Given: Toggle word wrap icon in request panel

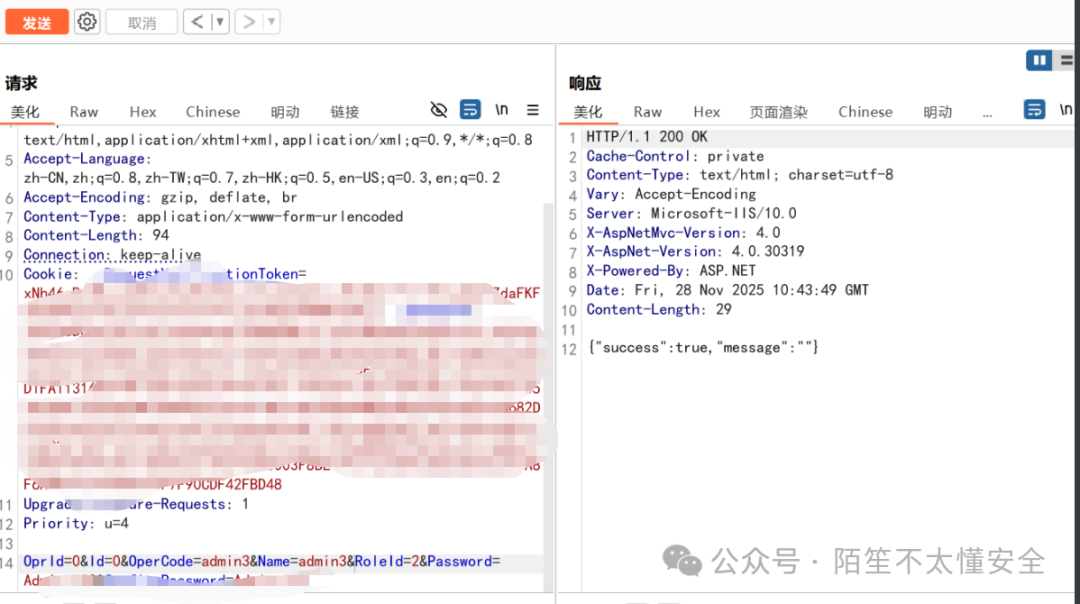Looking at the screenshot, I should click(470, 110).
